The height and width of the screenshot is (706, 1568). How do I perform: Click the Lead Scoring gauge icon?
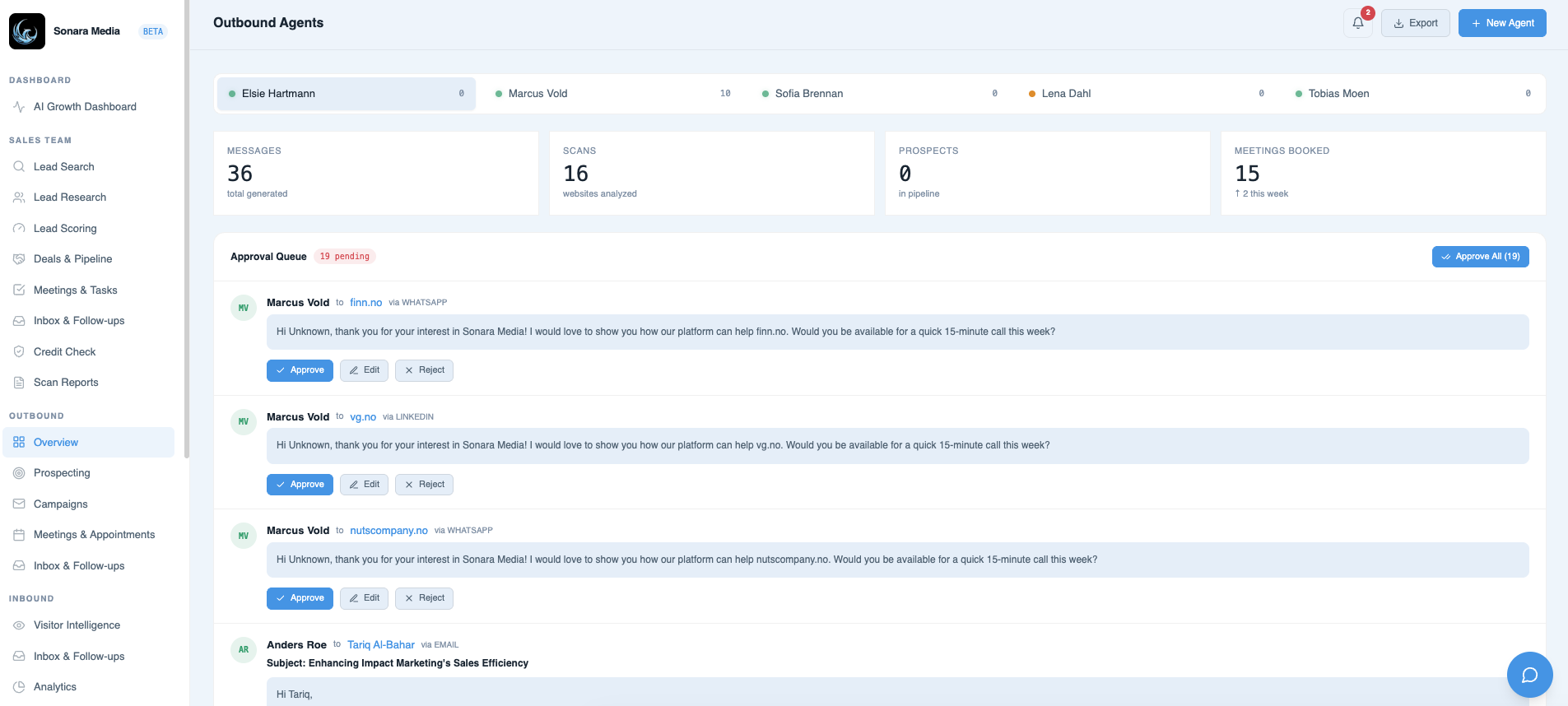(19, 229)
